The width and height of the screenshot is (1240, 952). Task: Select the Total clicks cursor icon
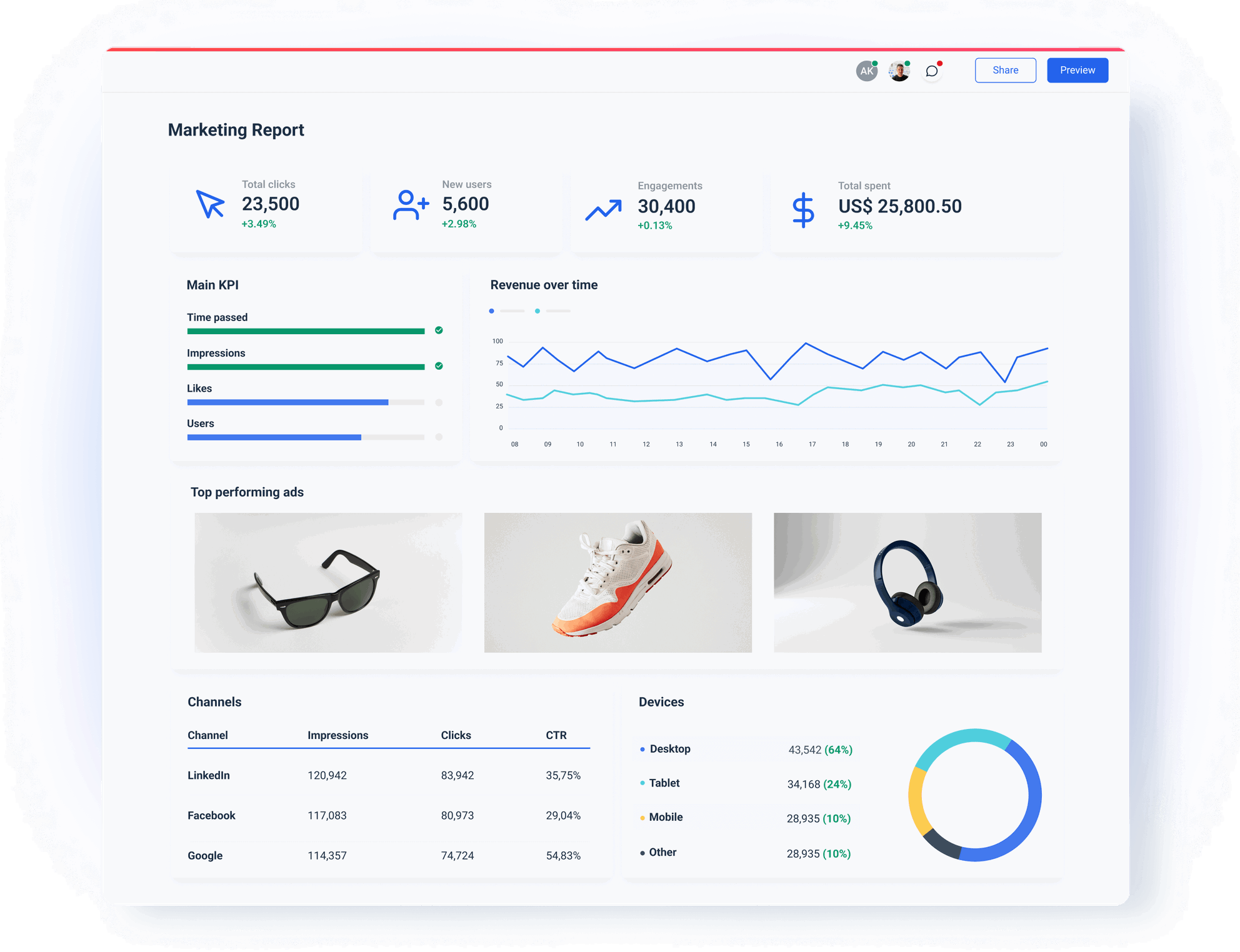coord(209,204)
